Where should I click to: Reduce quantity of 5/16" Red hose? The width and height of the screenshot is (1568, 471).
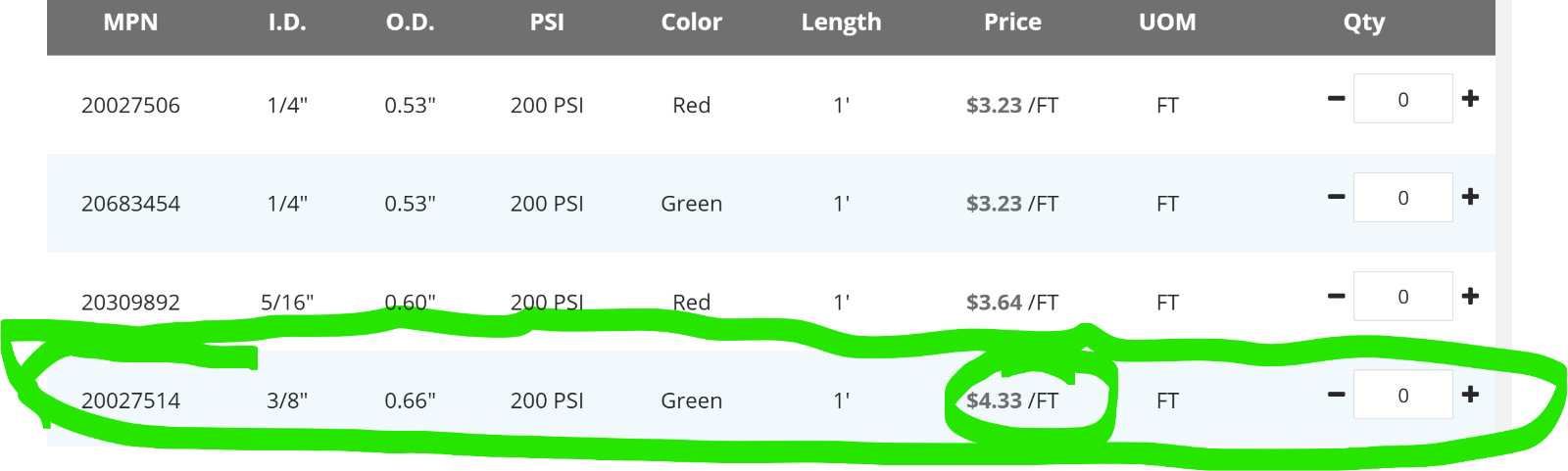1336,296
